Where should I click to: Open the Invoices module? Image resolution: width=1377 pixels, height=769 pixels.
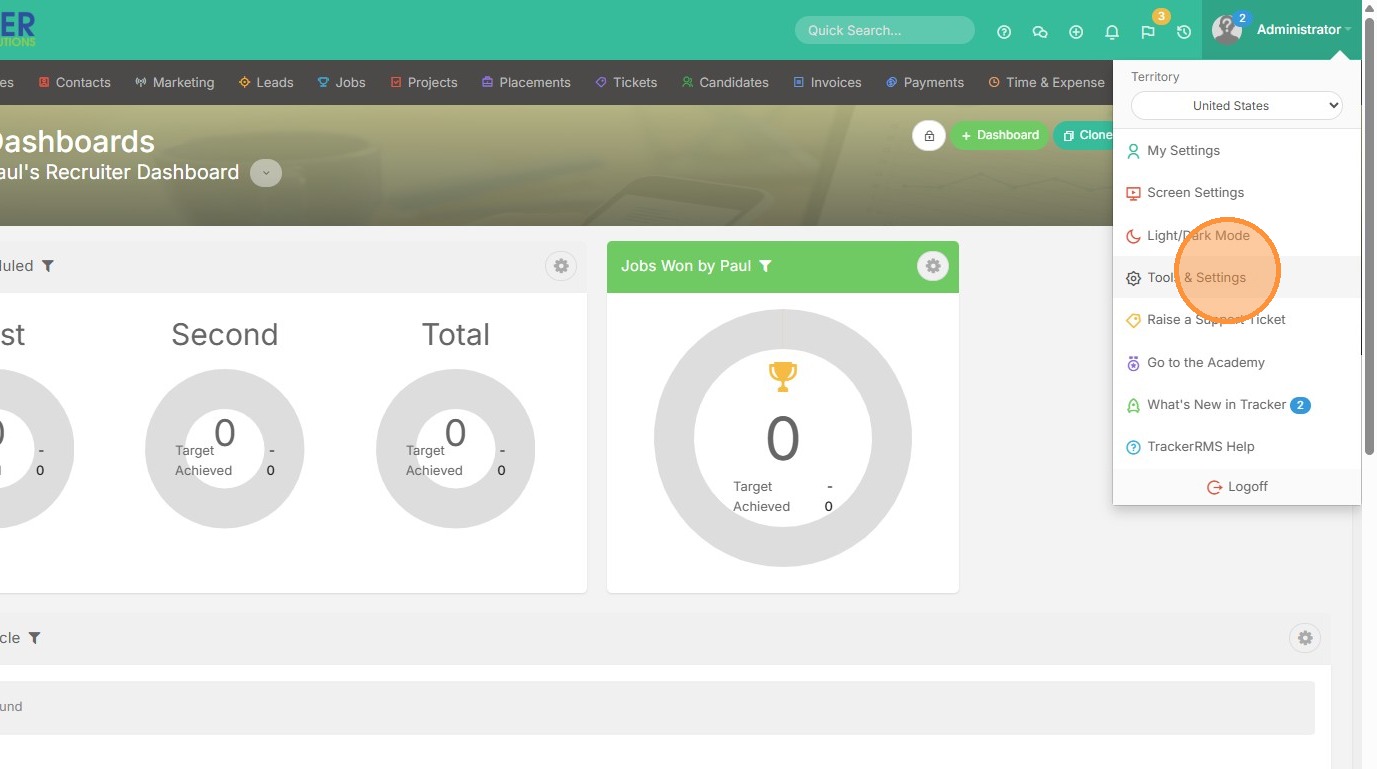(827, 82)
